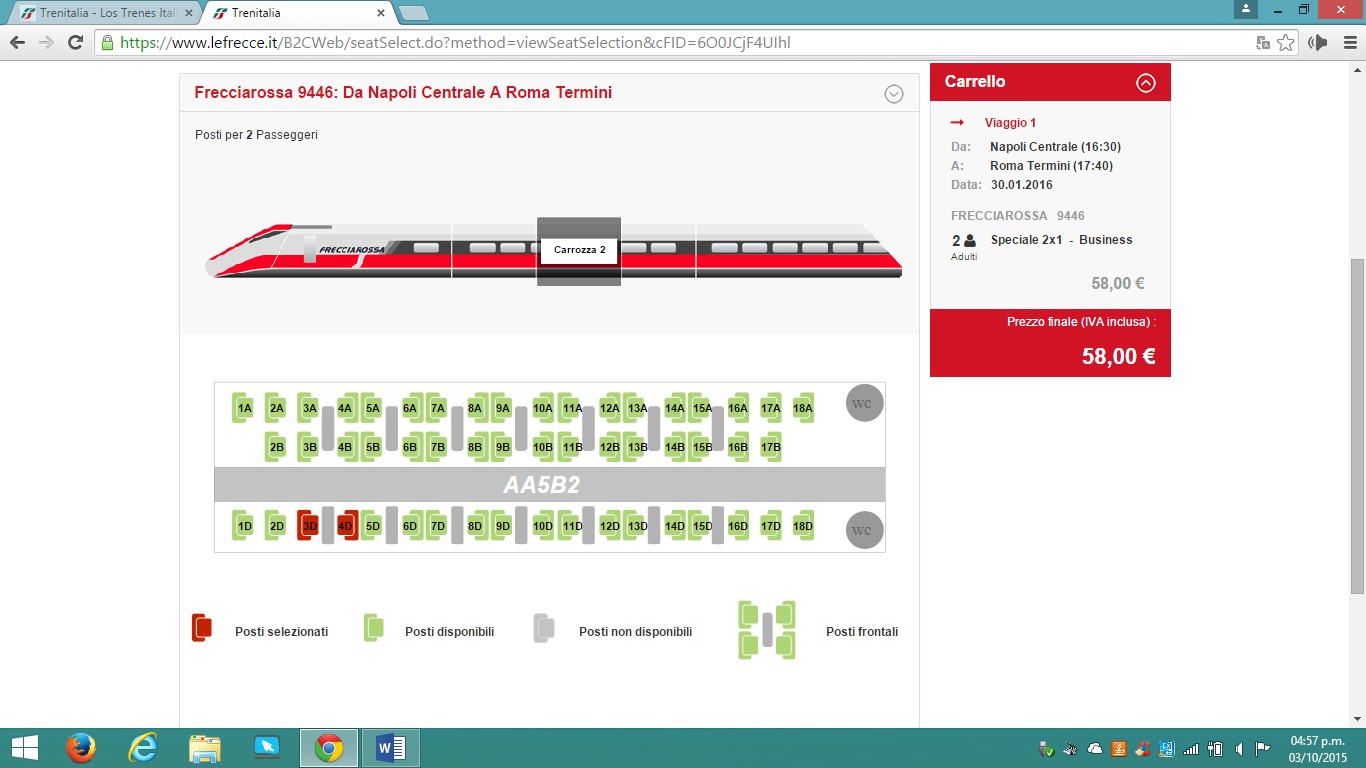1366x768 pixels.
Task: Click seat 8D in the bottom row
Action: pyautogui.click(x=475, y=526)
